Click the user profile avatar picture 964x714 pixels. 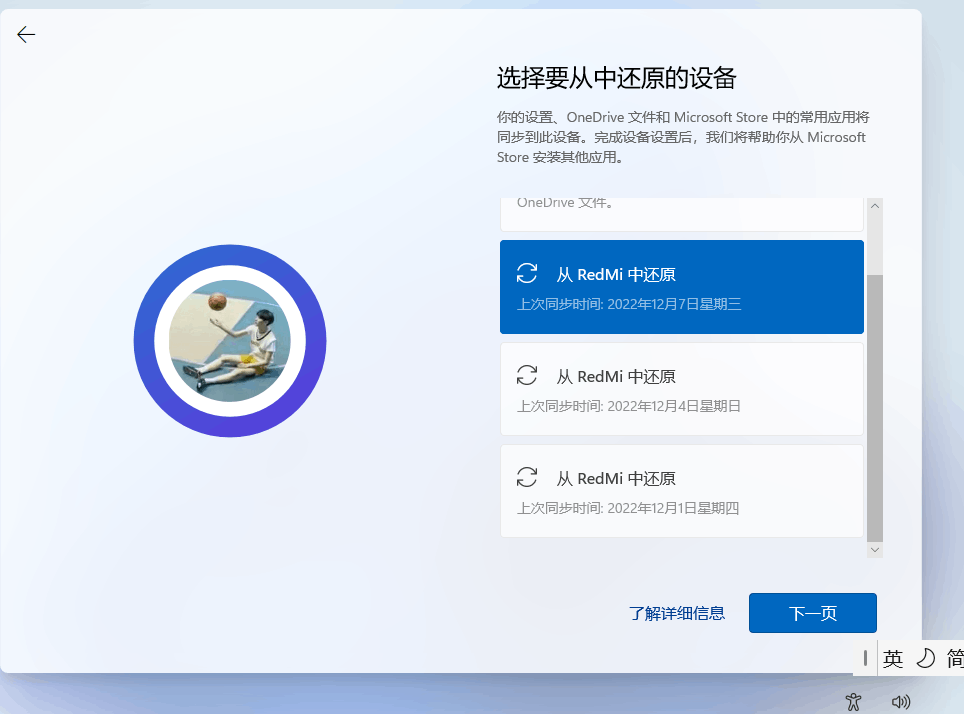coord(230,341)
